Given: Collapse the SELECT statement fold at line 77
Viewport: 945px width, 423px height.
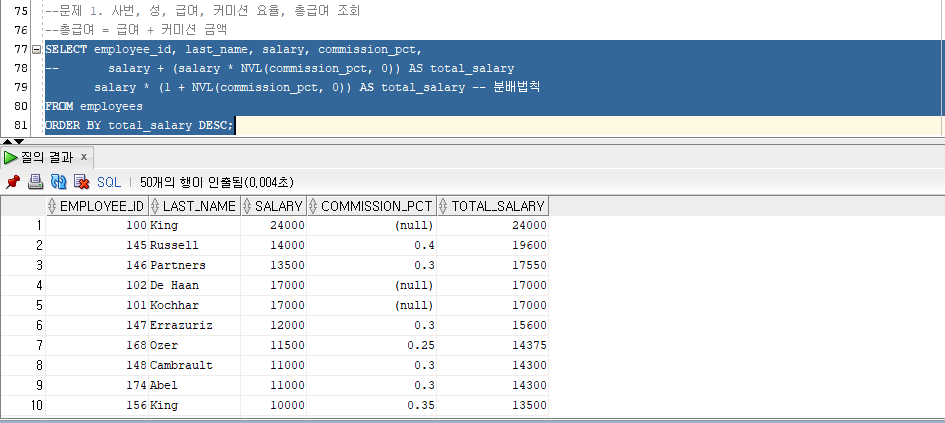Looking at the screenshot, I should (36, 49).
